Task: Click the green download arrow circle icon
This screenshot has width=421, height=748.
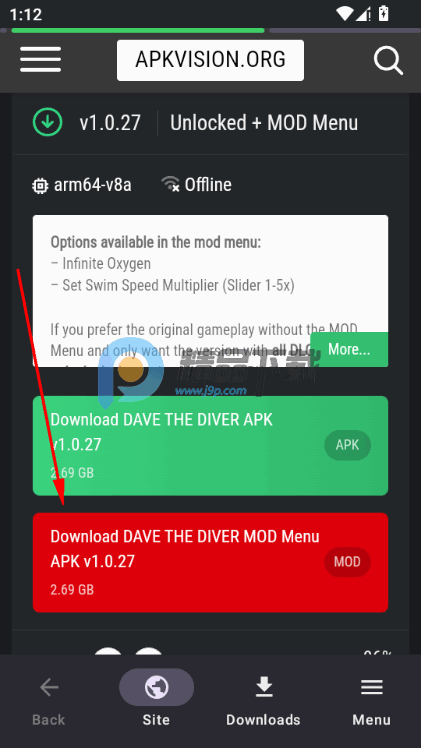Action: (47, 123)
